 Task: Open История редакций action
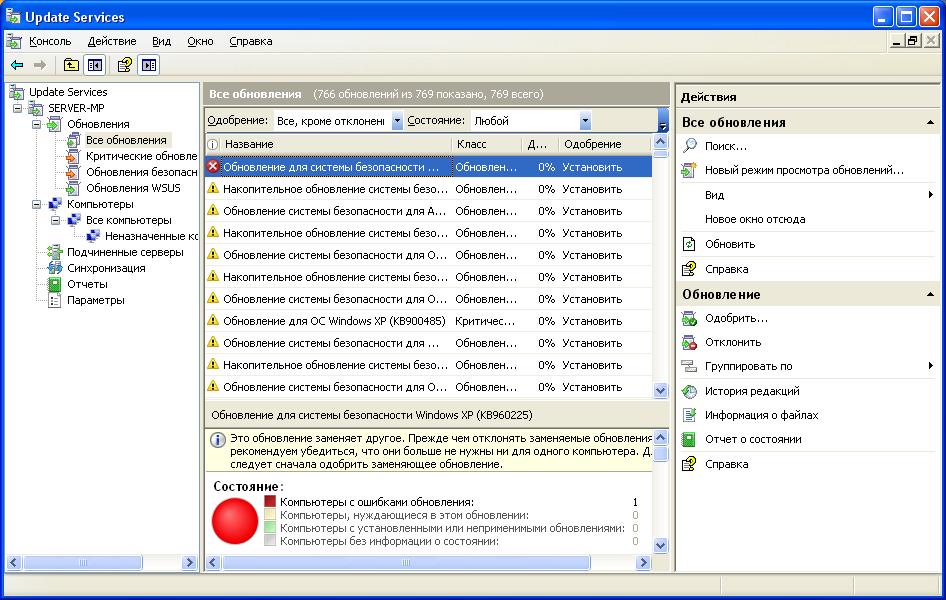click(x=752, y=391)
